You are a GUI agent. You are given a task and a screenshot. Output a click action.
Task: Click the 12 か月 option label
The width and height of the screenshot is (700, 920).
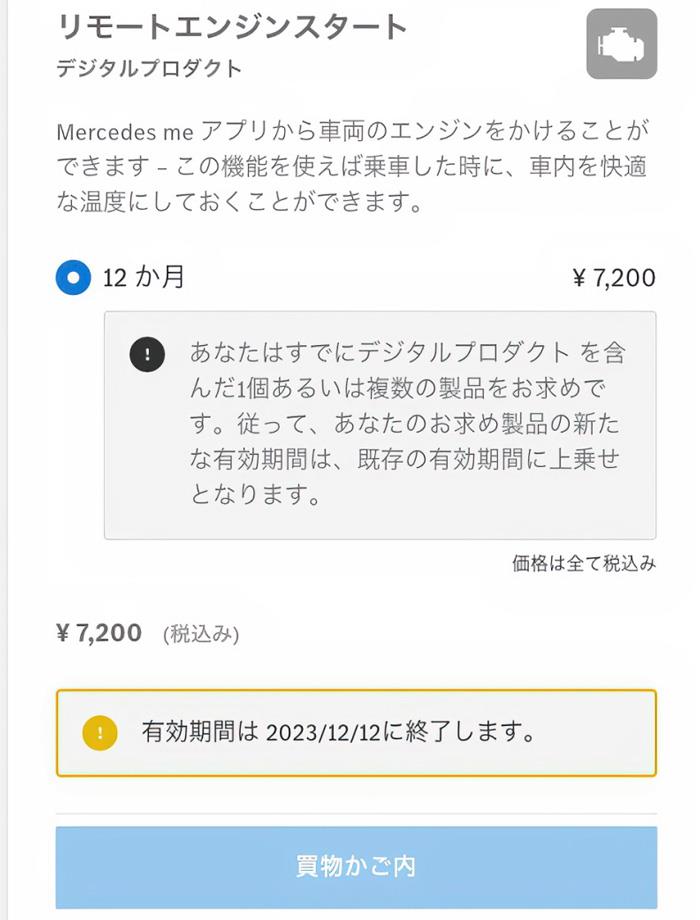pos(144,277)
